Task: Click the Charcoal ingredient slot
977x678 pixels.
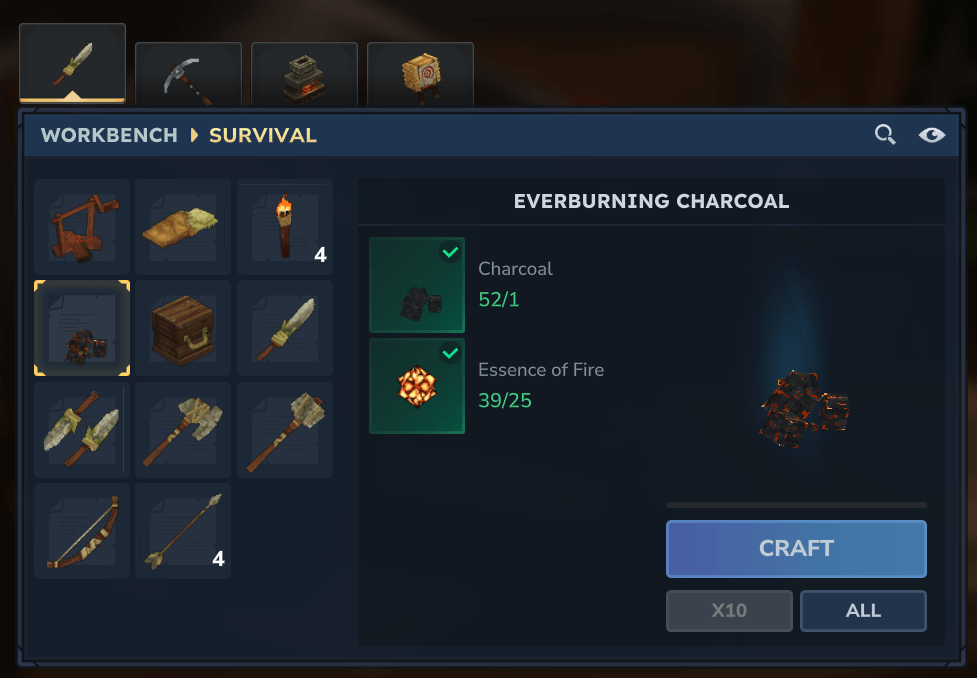Action: point(417,285)
